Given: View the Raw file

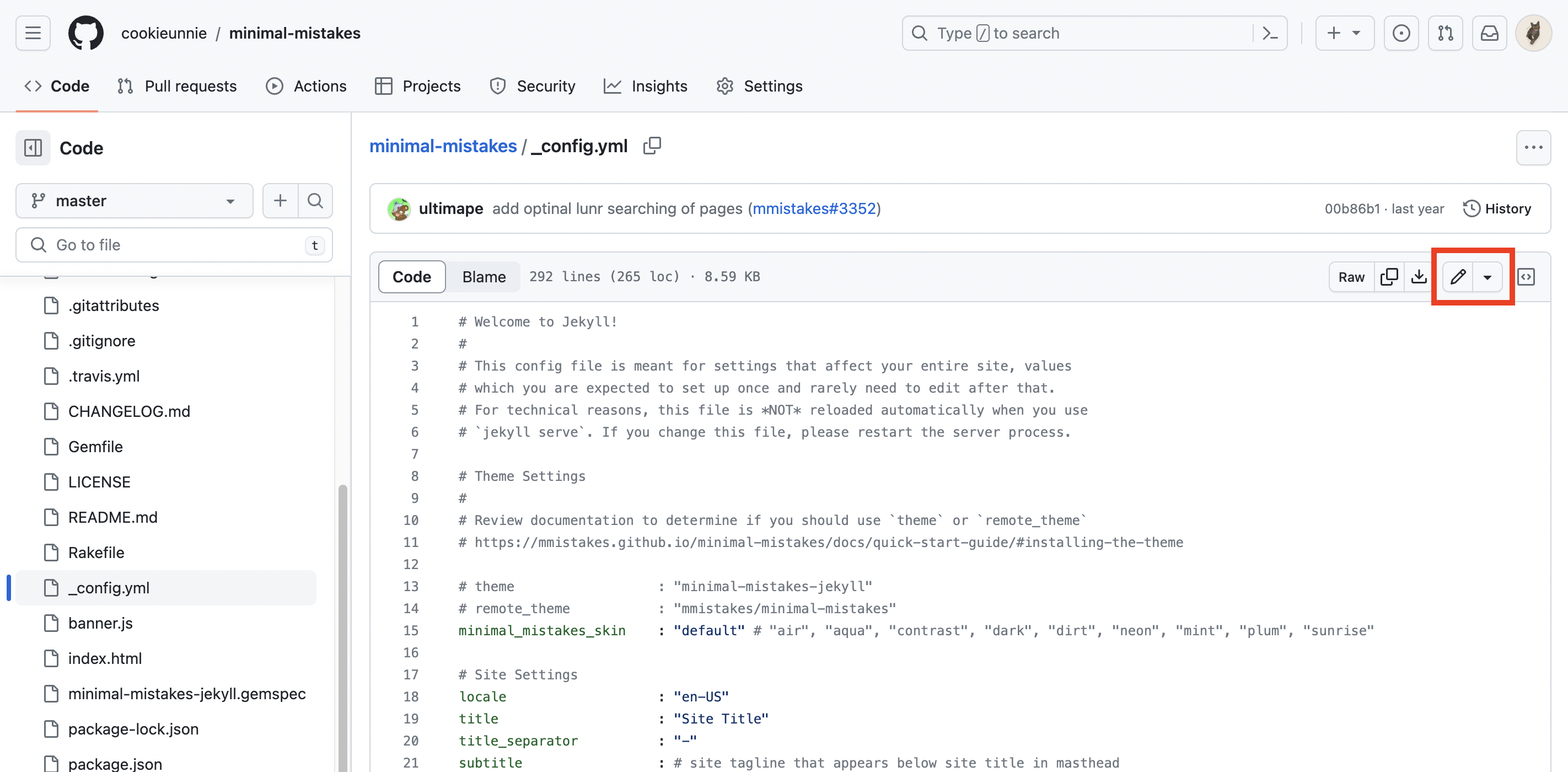Looking at the screenshot, I should 1351,277.
